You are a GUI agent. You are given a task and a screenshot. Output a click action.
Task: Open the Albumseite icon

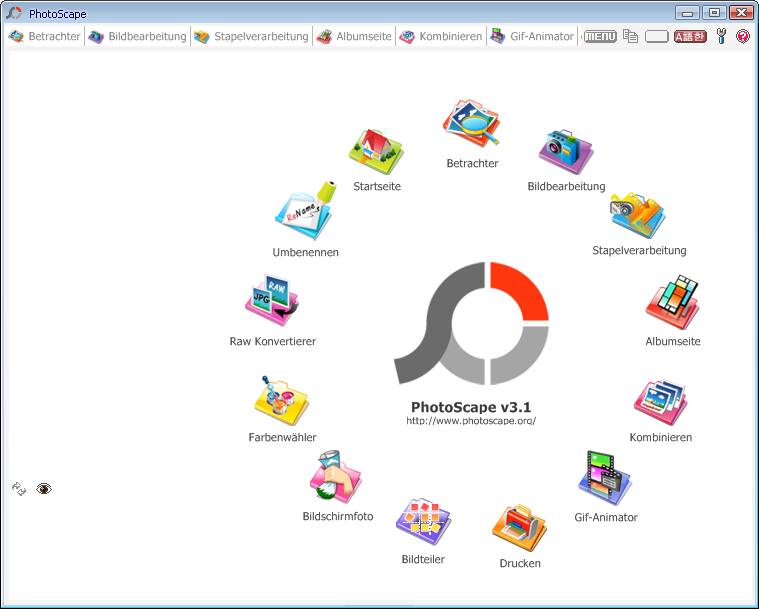click(673, 302)
